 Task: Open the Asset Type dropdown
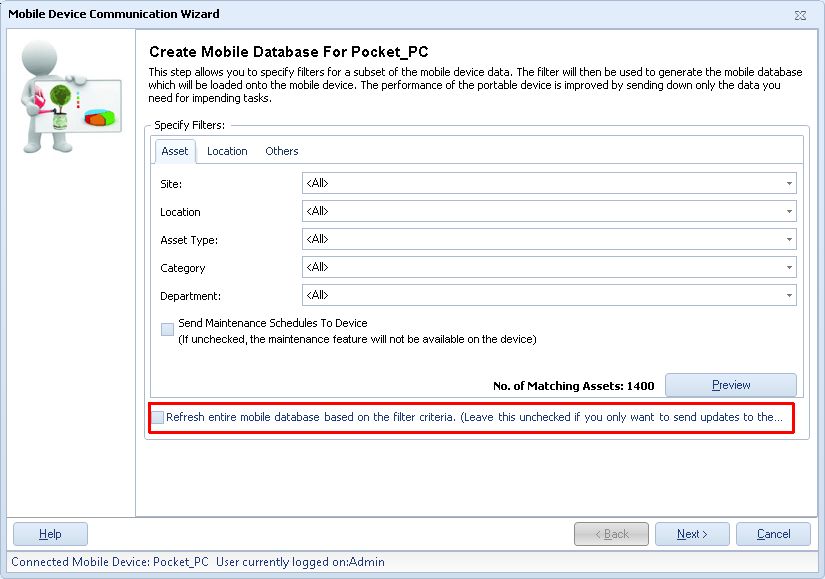788,239
